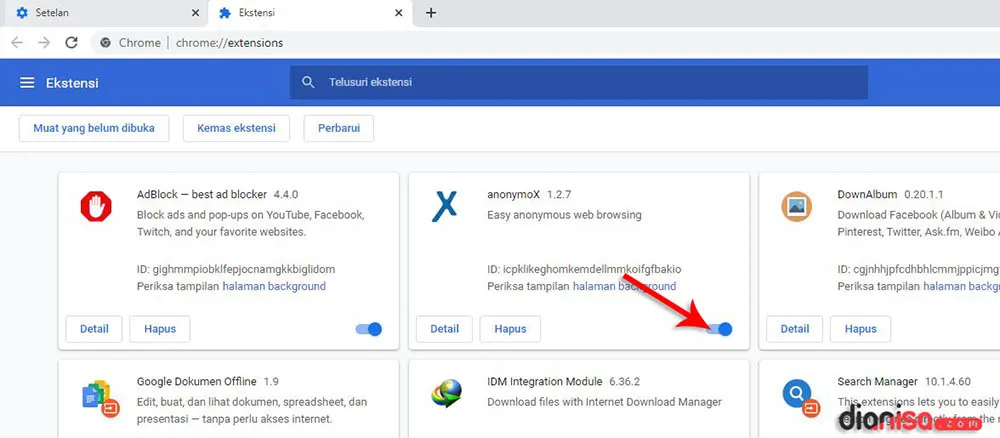Screen dimensions: 1000x438
Task: Reload the extensions page
Action: (x=71, y=43)
